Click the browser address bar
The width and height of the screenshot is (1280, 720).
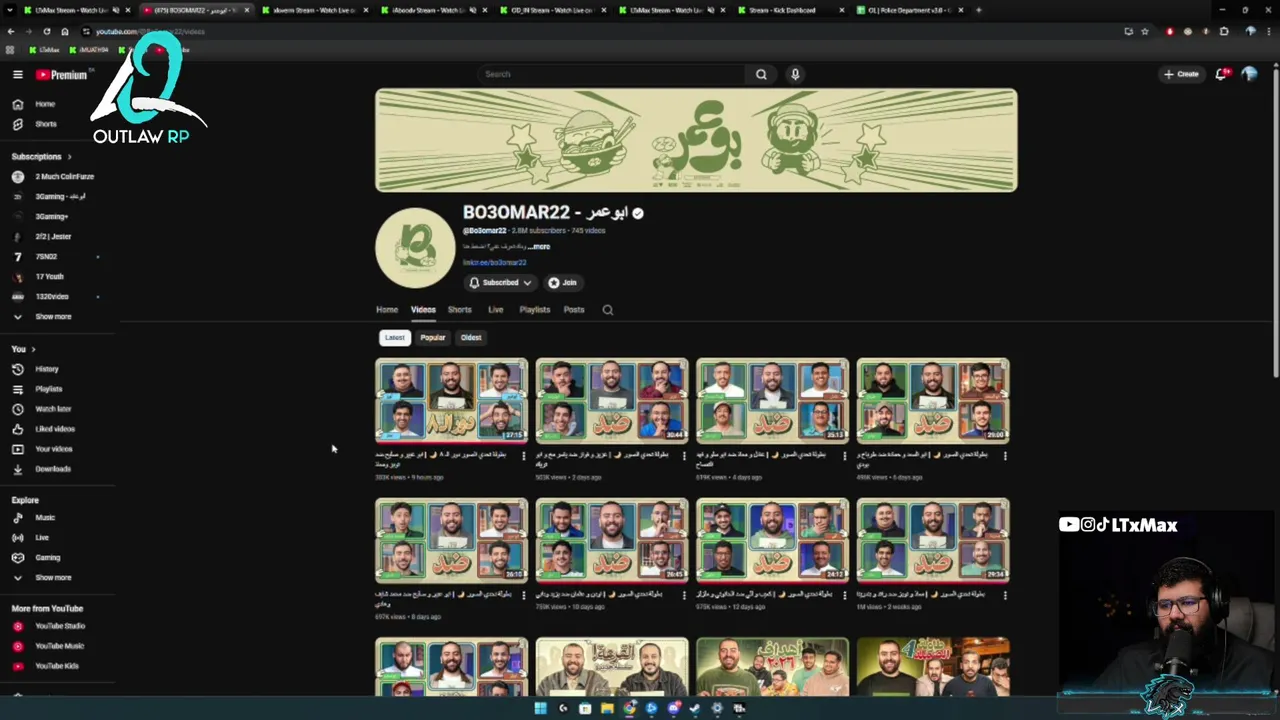(x=600, y=31)
